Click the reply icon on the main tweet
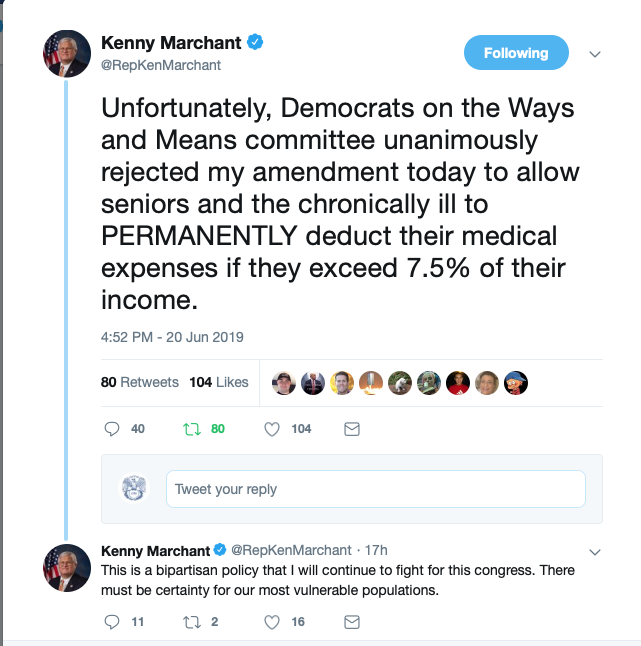Image resolution: width=641 pixels, height=646 pixels. click(x=112, y=429)
